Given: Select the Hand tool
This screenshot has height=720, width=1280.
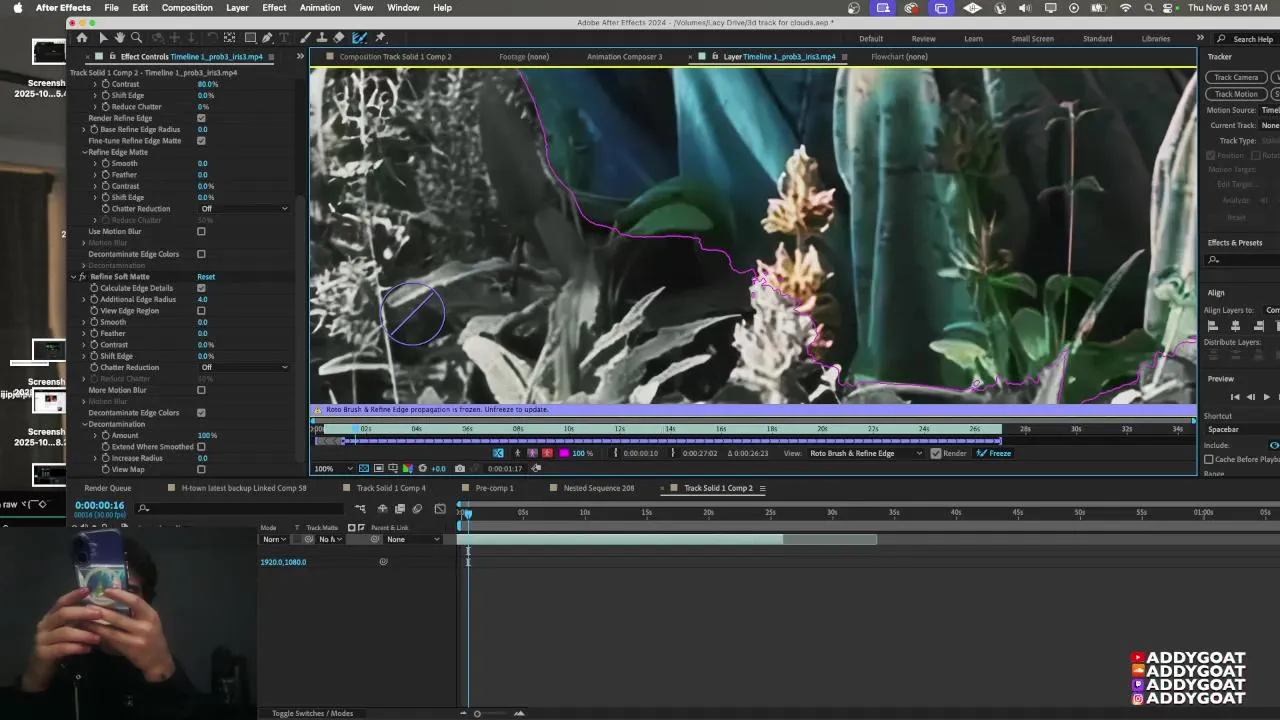Looking at the screenshot, I should 119,38.
